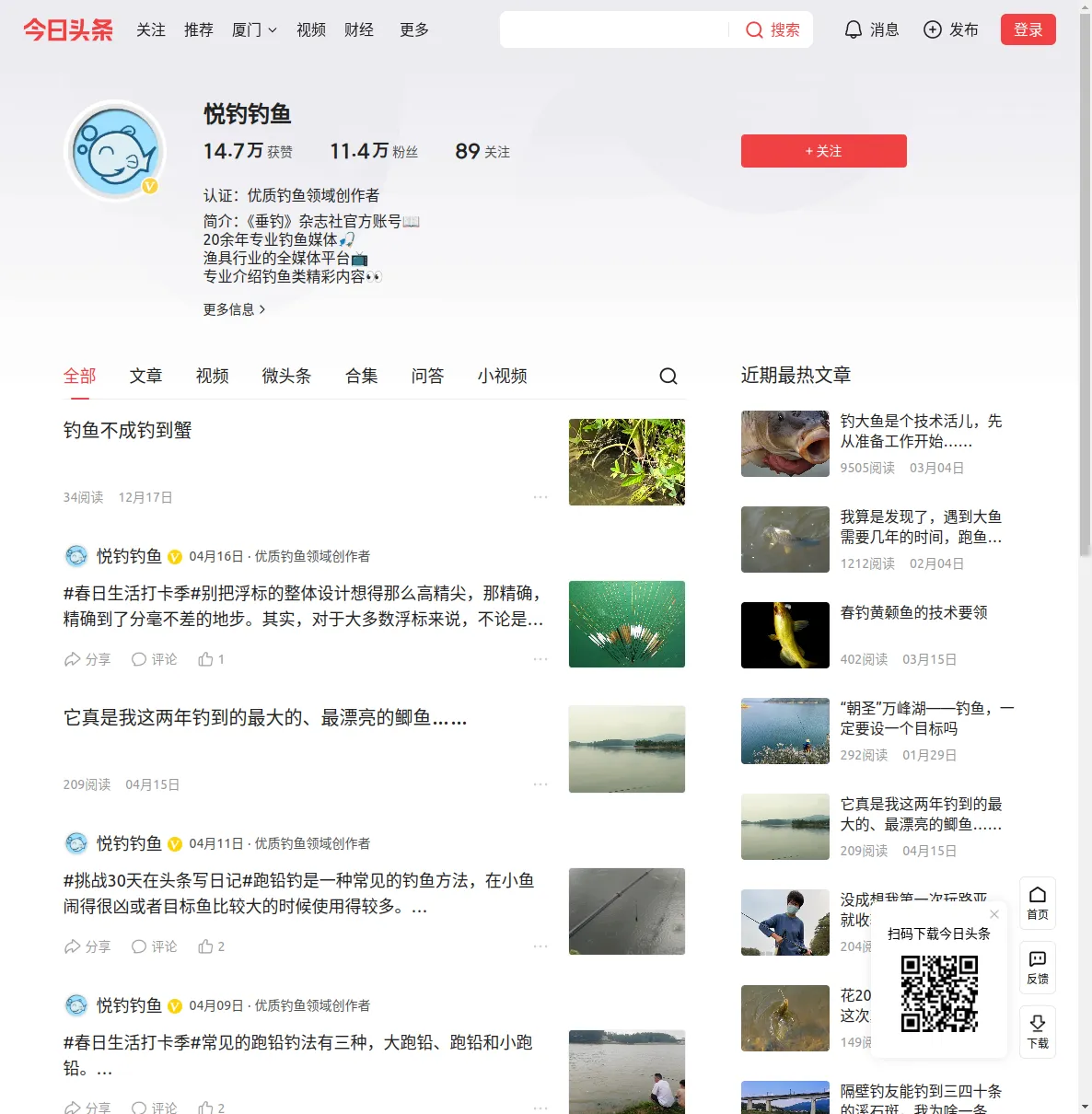
Task: Open 悦钓钓鱼 profile avatar
Action: pyautogui.click(x=116, y=151)
